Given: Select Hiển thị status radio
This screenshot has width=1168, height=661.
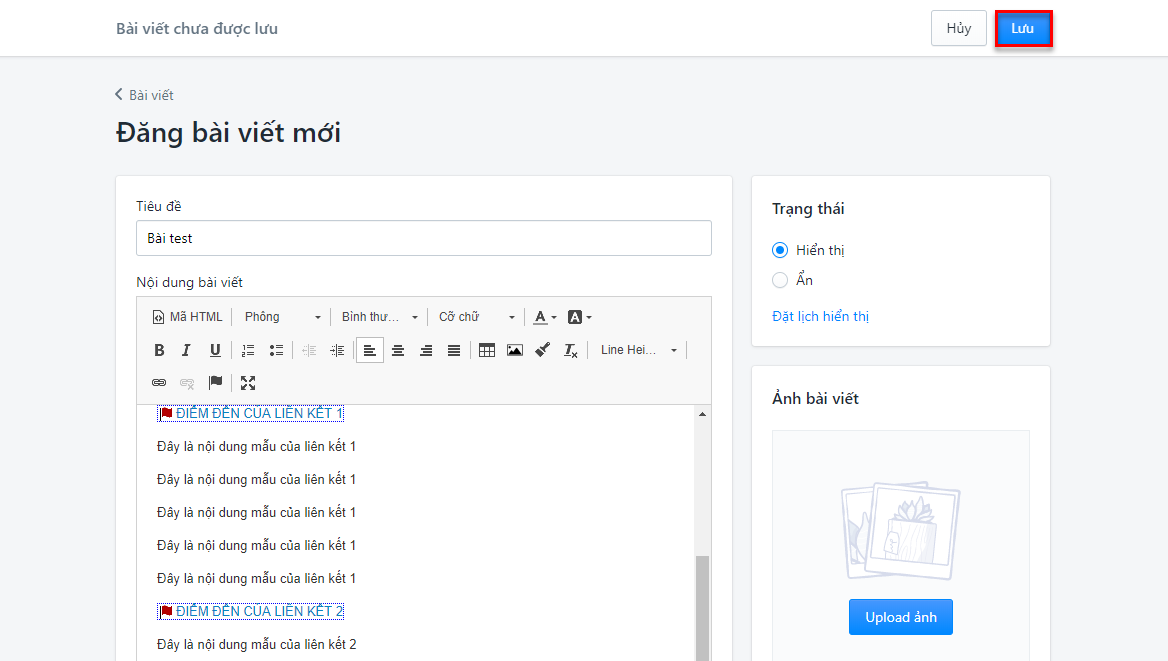Looking at the screenshot, I should click(x=780, y=250).
